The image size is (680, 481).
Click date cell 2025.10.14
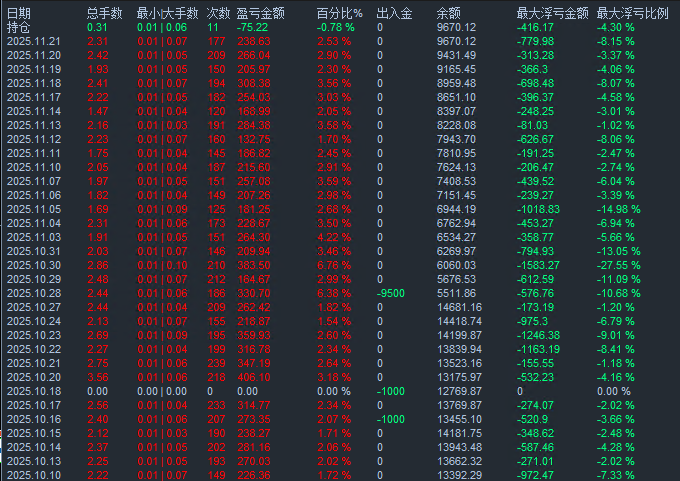34,447
